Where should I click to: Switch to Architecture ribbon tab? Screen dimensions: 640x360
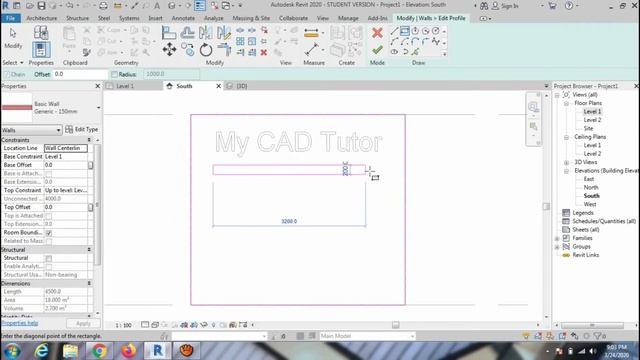pyautogui.click(x=42, y=18)
